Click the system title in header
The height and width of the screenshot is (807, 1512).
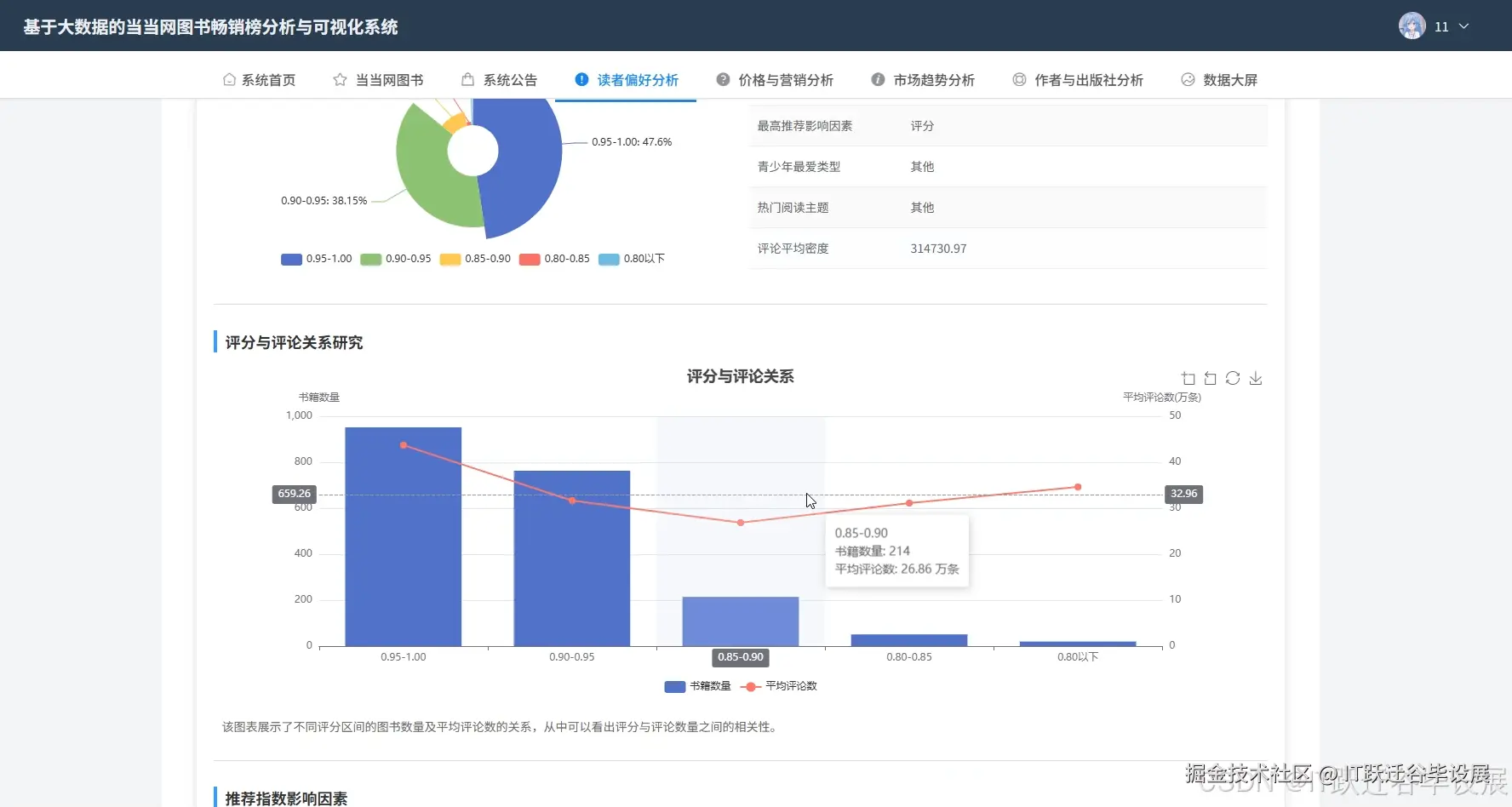[210, 26]
